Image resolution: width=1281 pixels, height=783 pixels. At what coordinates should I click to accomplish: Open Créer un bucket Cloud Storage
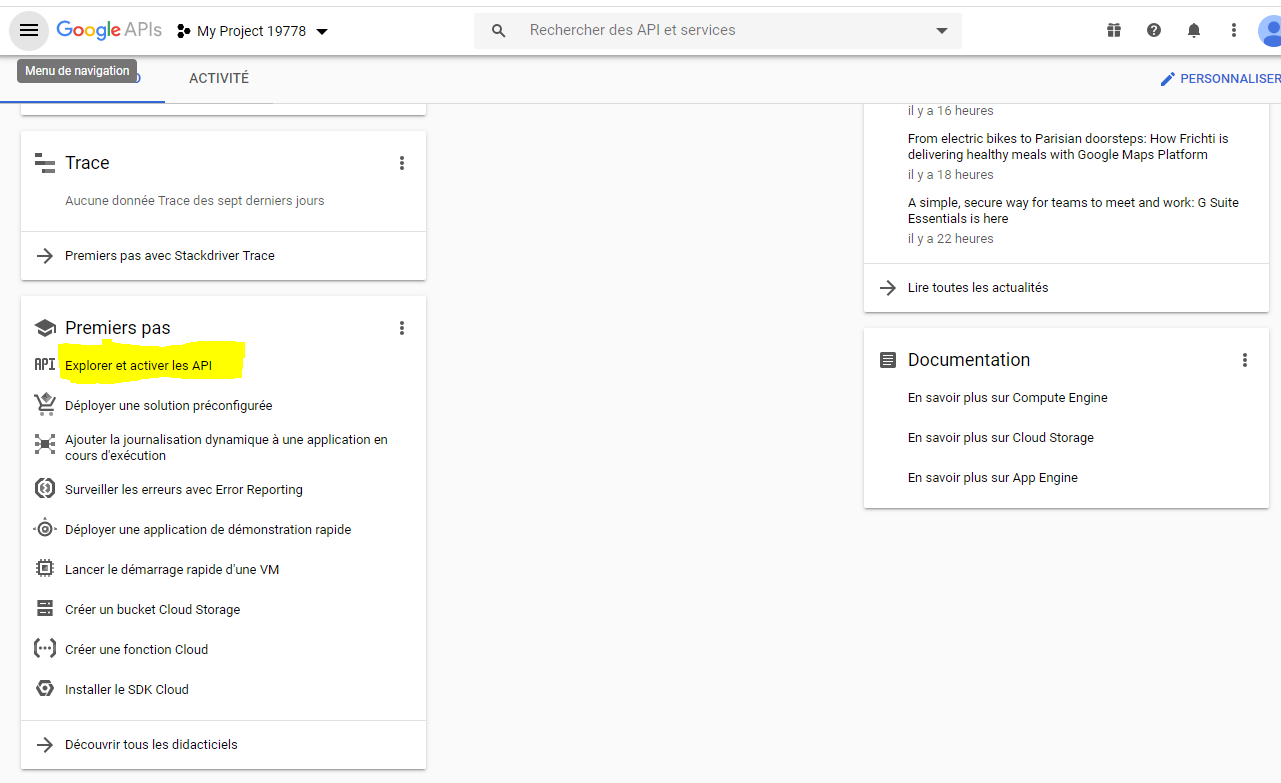click(152, 610)
